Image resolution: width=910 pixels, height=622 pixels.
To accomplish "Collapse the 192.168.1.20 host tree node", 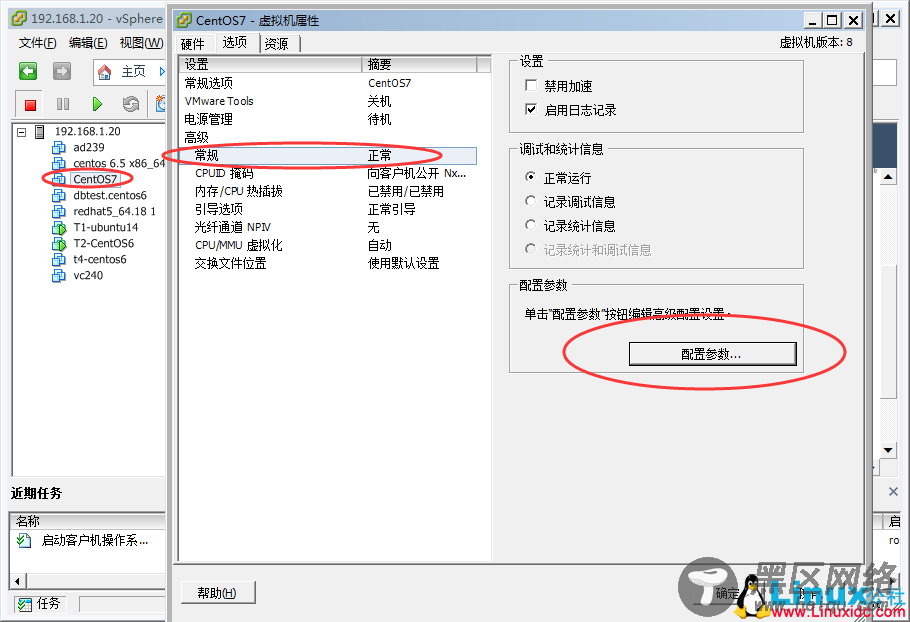I will 21,132.
